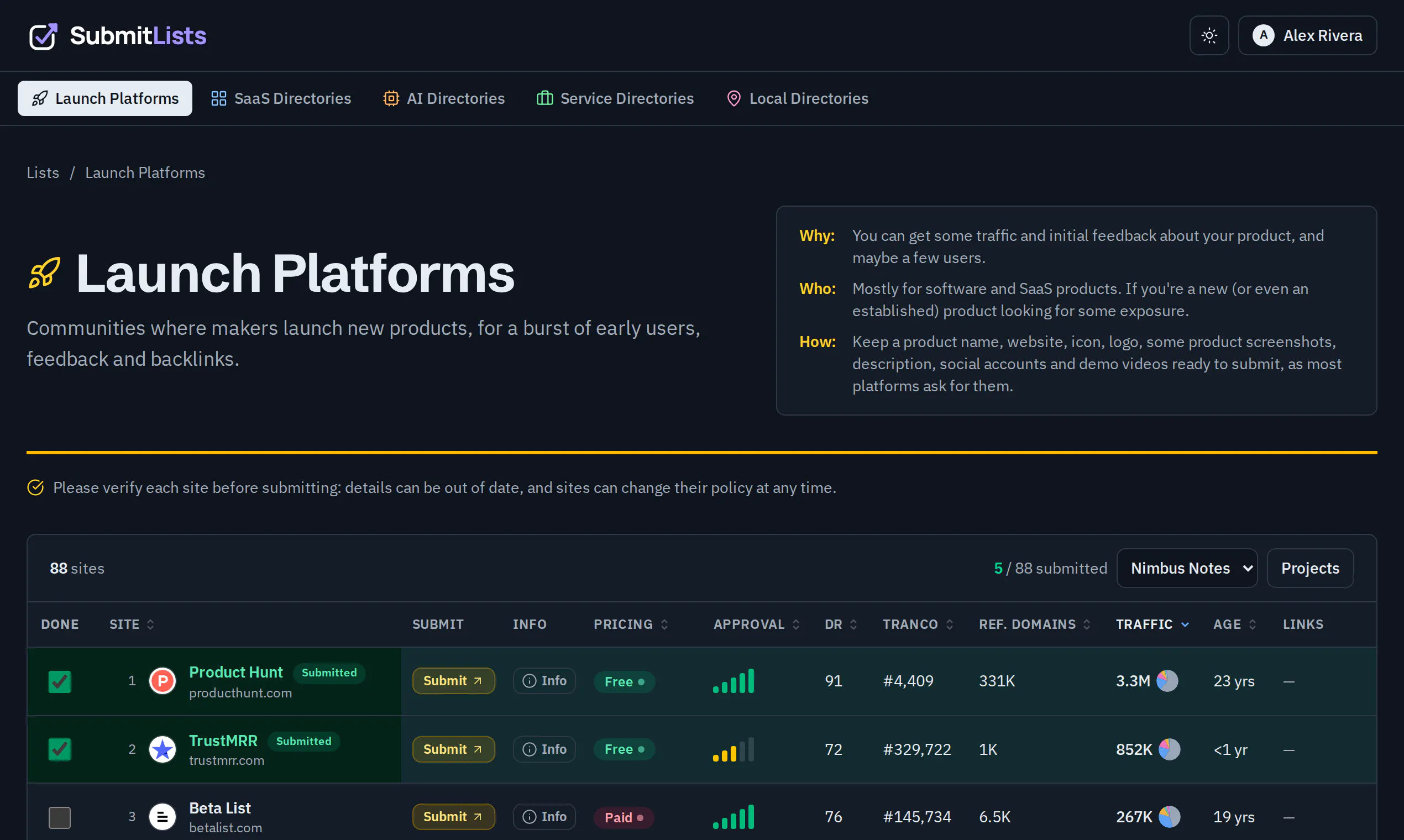
Task: Click Product Hunt approval bars indicator
Action: [734, 681]
